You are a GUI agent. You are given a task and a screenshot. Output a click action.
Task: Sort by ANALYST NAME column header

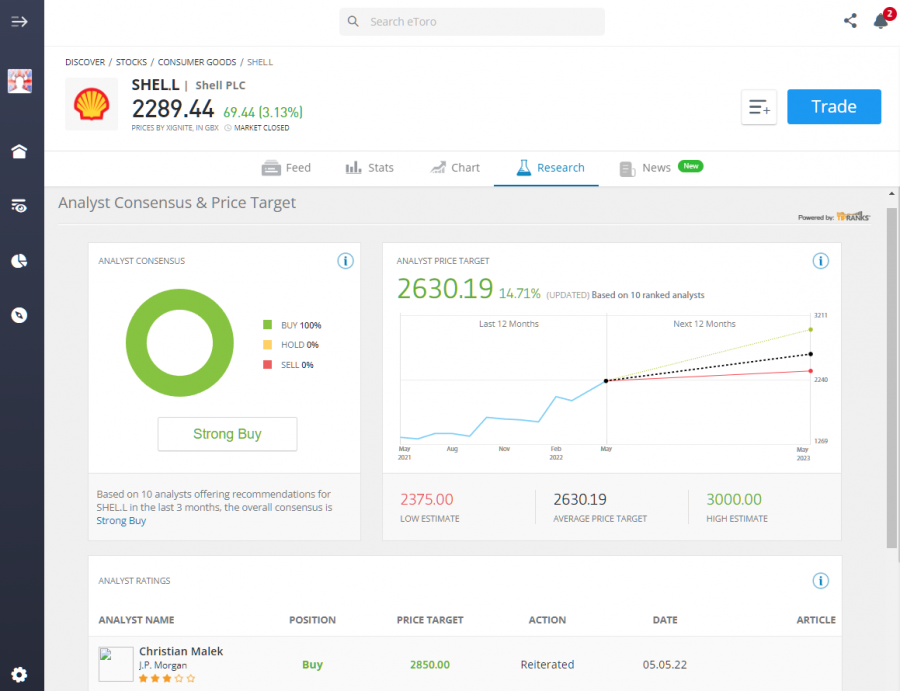tap(136, 620)
